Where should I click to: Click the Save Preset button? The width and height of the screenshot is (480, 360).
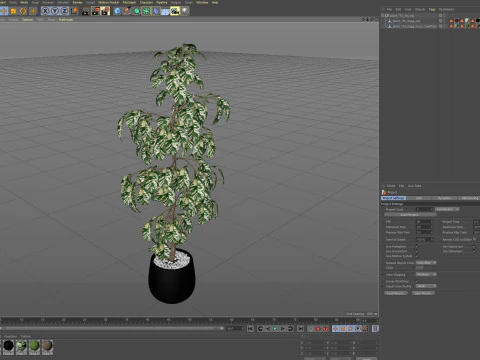[x=423, y=293]
